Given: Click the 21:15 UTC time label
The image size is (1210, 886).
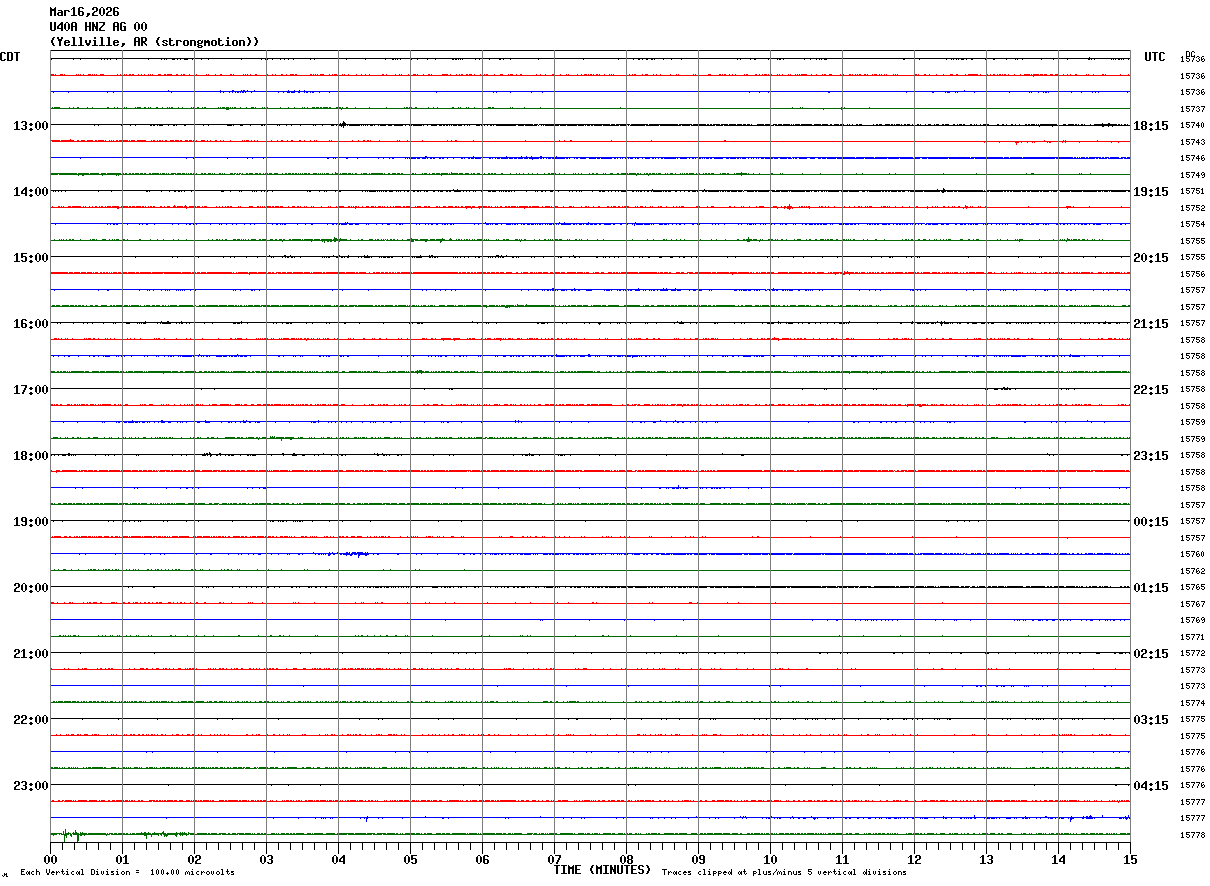Looking at the screenshot, I should 1151,324.
